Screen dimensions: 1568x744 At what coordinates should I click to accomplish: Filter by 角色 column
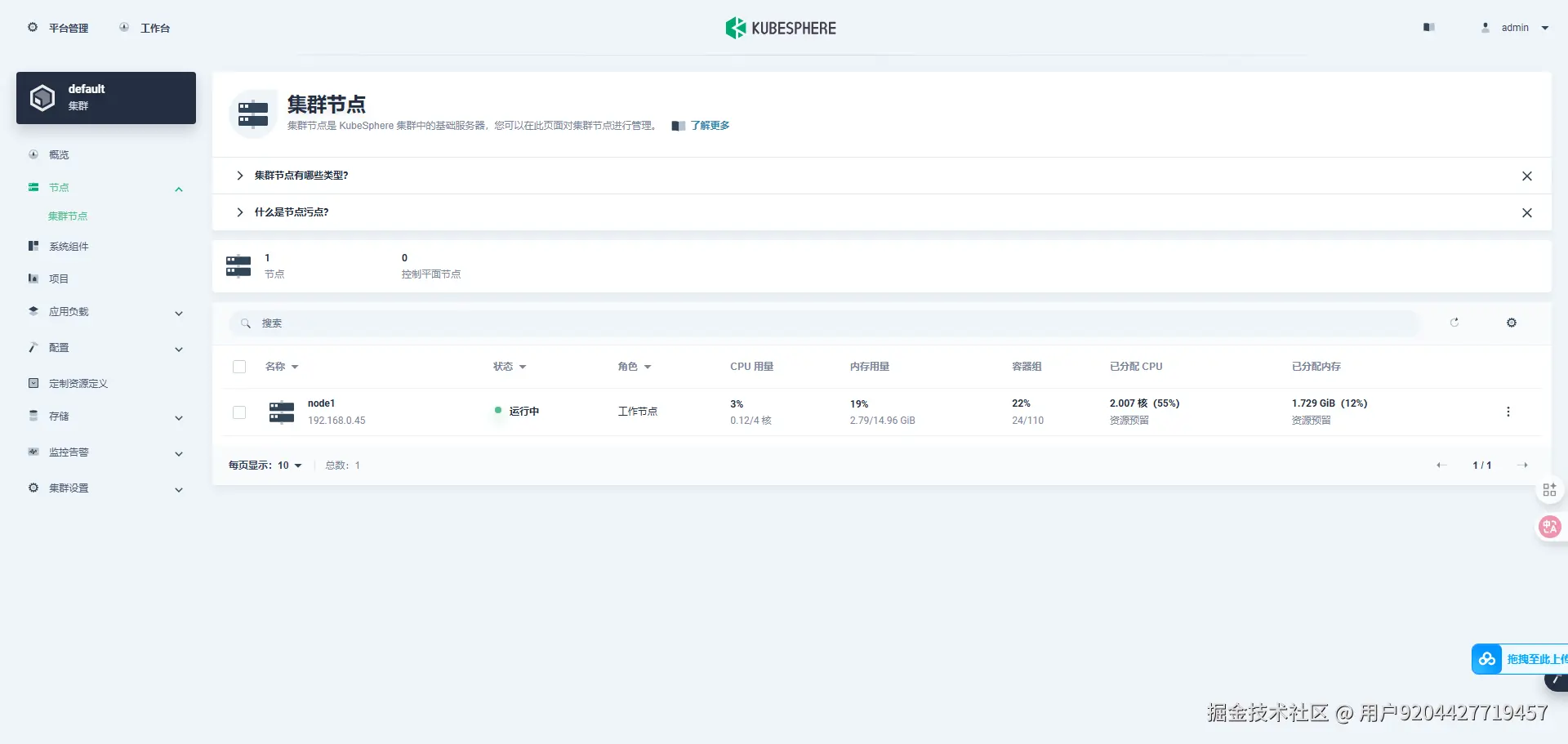635,367
